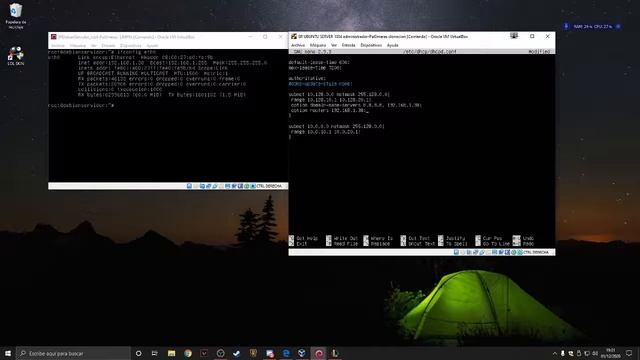Click the 'Justify' nano shortcut label

456,238
